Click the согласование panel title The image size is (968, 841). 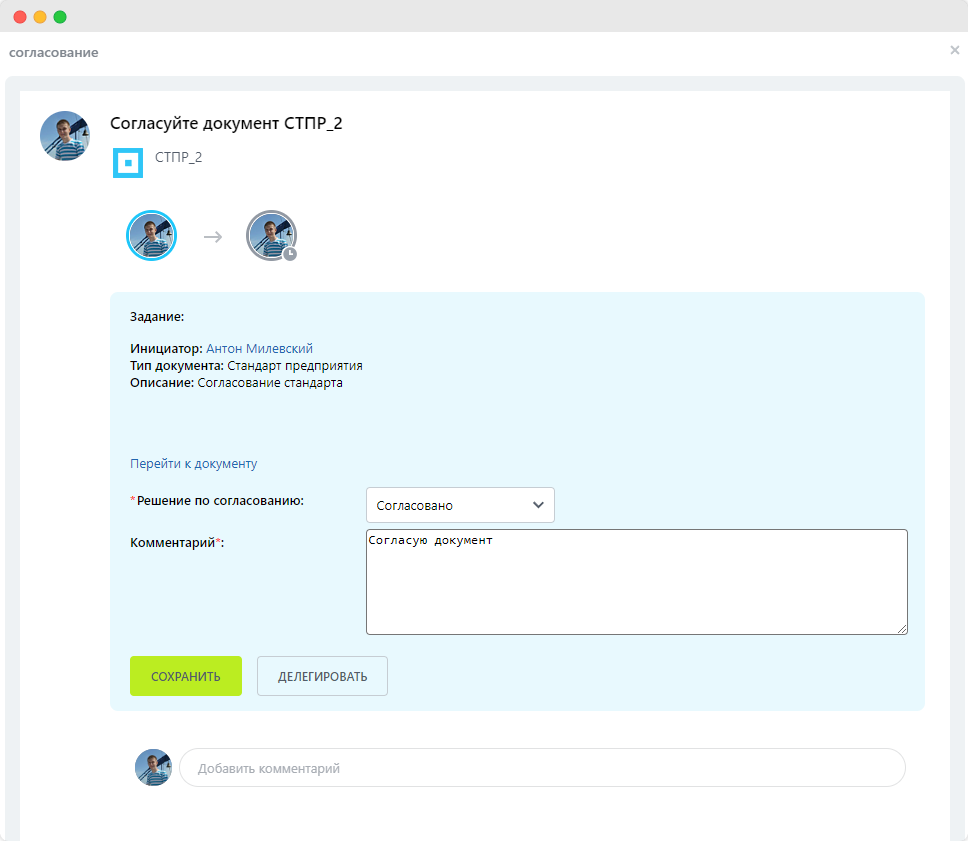pos(54,52)
